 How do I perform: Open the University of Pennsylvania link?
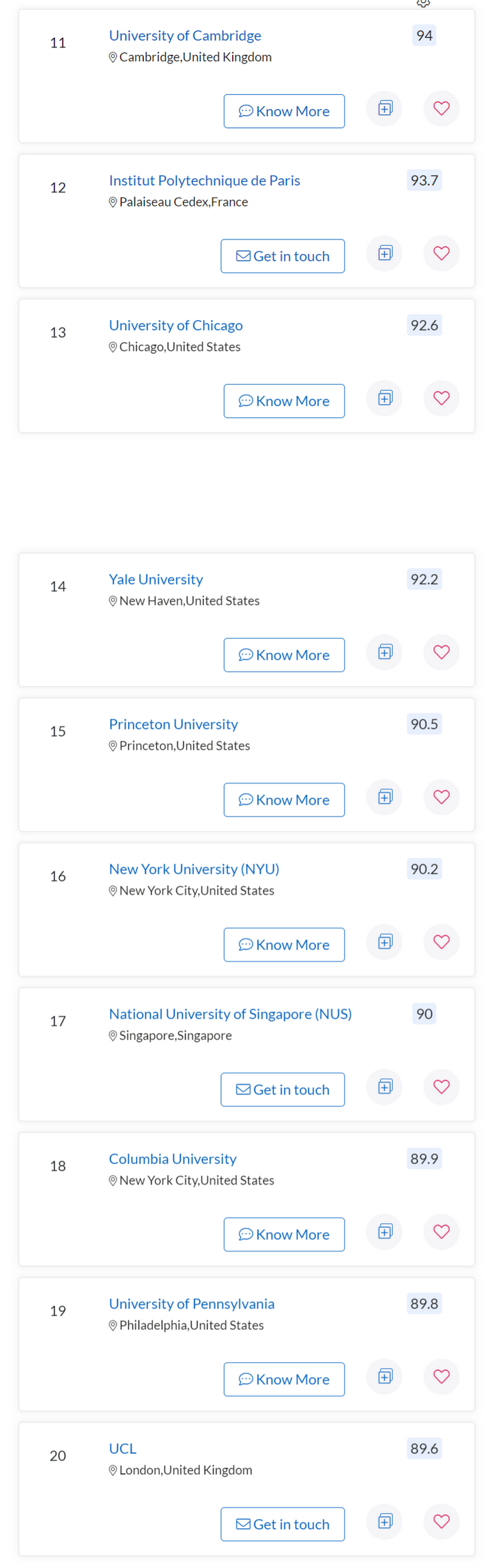[x=192, y=1304]
